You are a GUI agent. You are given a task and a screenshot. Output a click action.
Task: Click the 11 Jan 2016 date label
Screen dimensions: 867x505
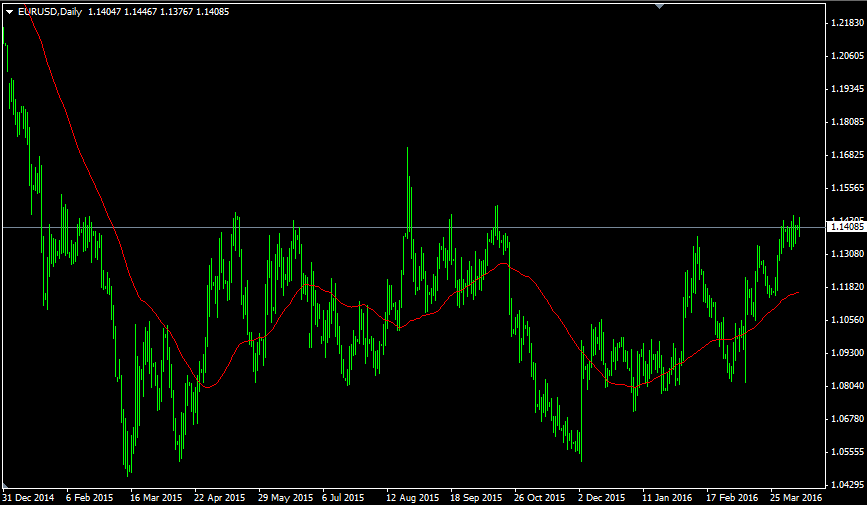(x=667, y=498)
